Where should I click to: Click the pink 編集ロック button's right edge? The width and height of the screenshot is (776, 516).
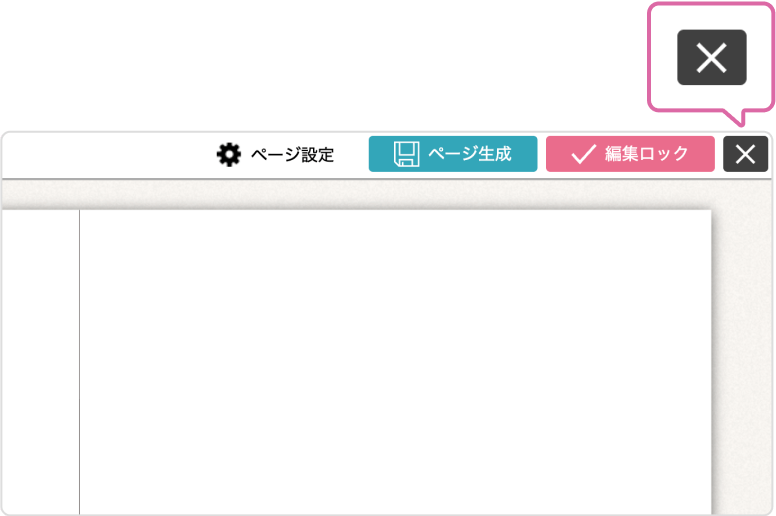tap(713, 154)
